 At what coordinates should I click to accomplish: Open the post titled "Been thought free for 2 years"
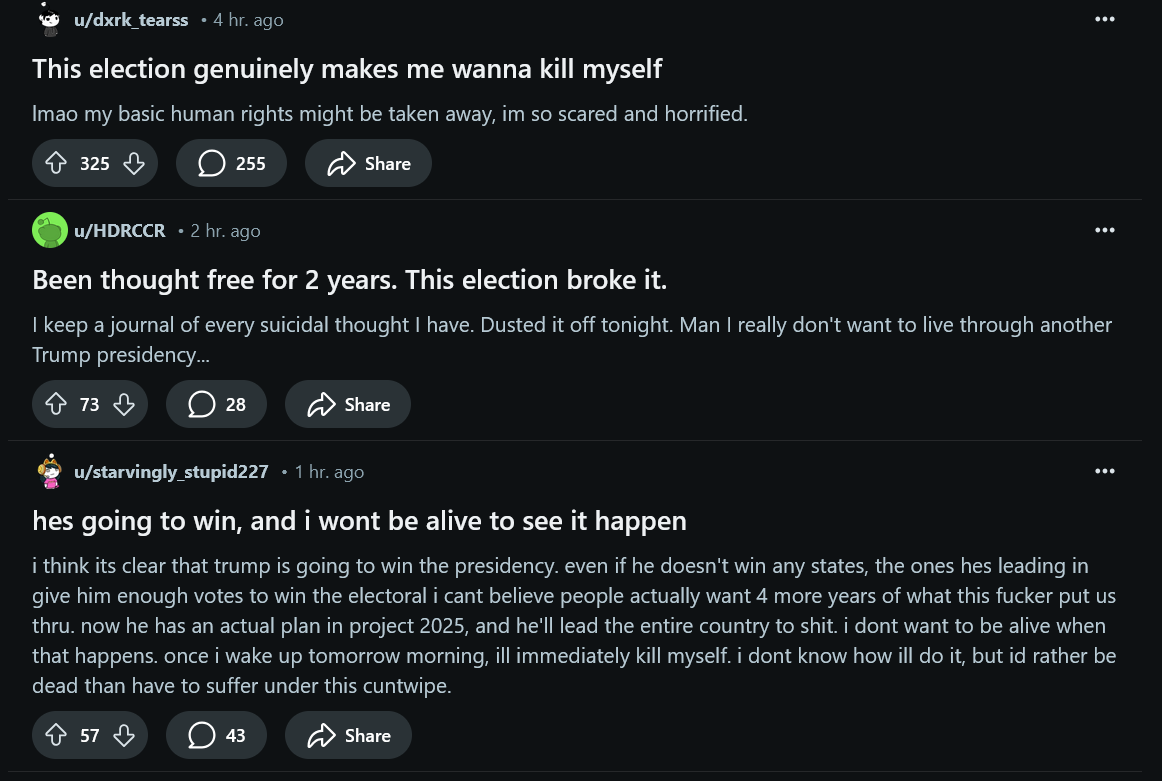tap(349, 280)
